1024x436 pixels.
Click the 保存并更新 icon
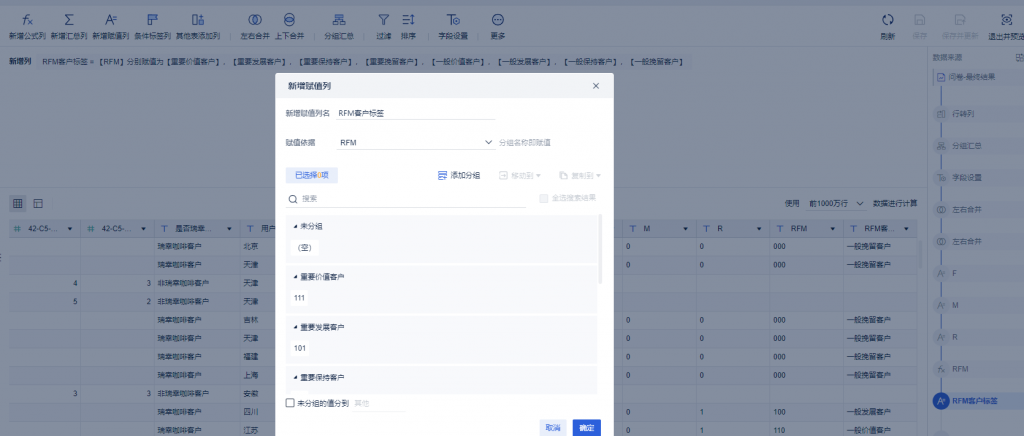tap(960, 20)
